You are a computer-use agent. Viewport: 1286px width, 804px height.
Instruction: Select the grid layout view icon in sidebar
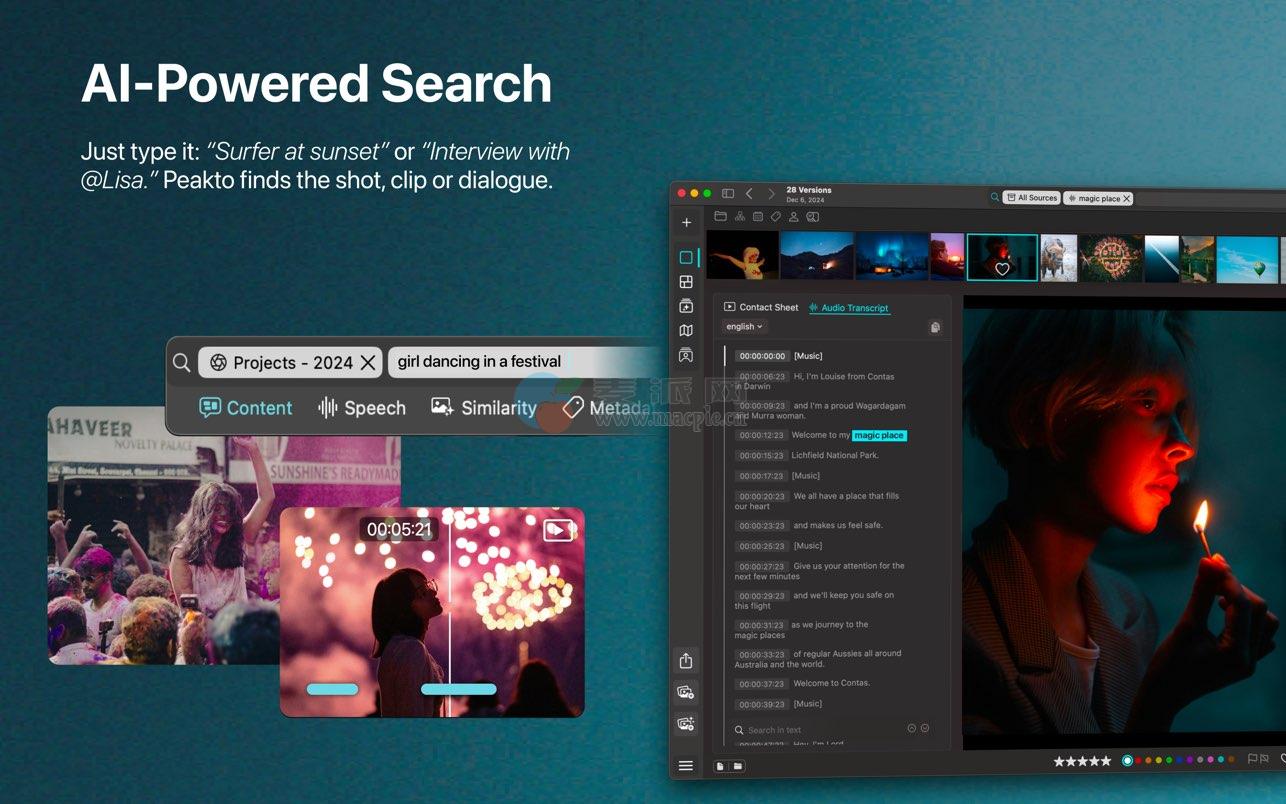coord(686,282)
